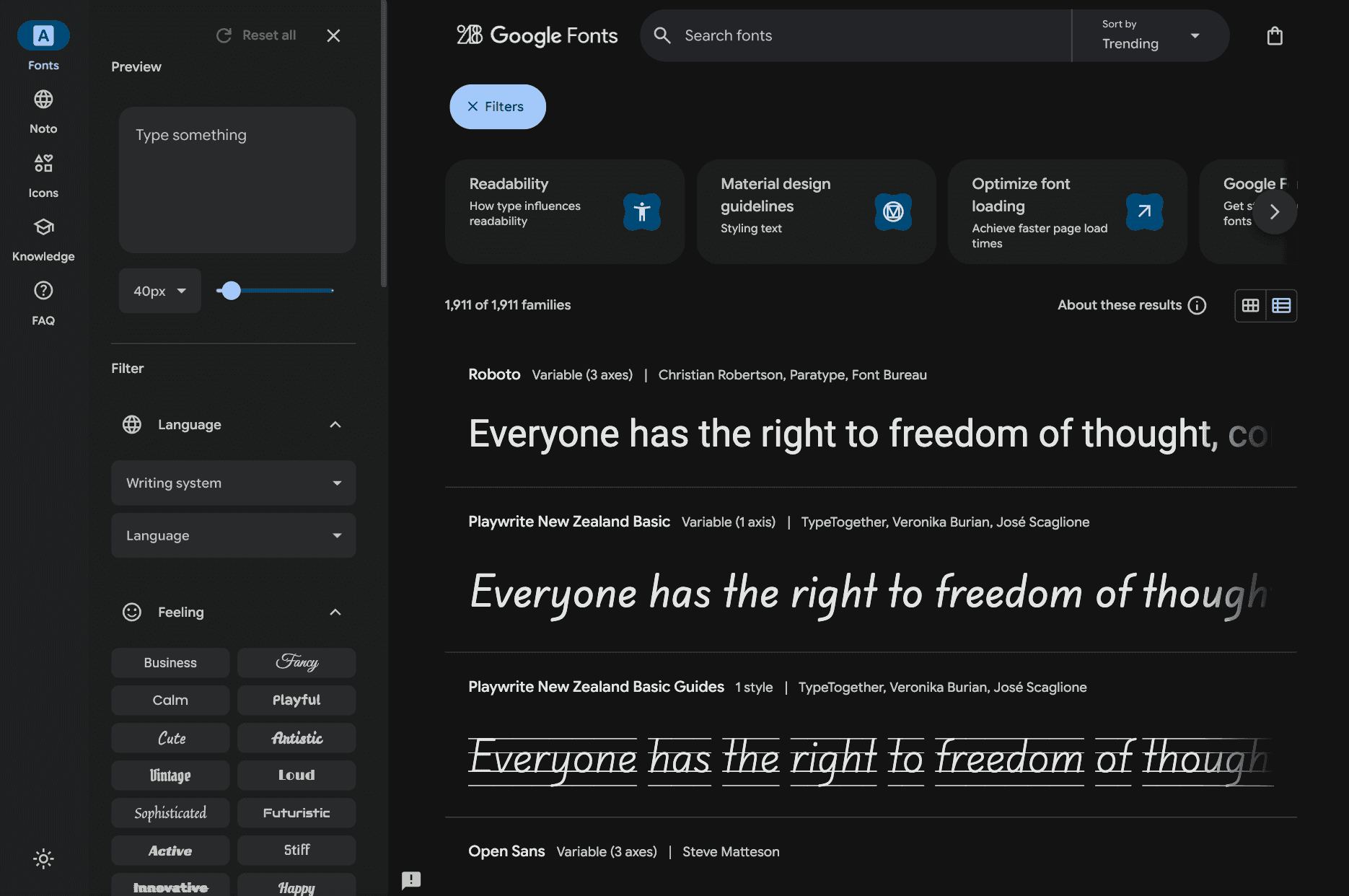Image resolution: width=1349 pixels, height=896 pixels.
Task: Click the info icon beside About these results
Action: pos(1197,305)
